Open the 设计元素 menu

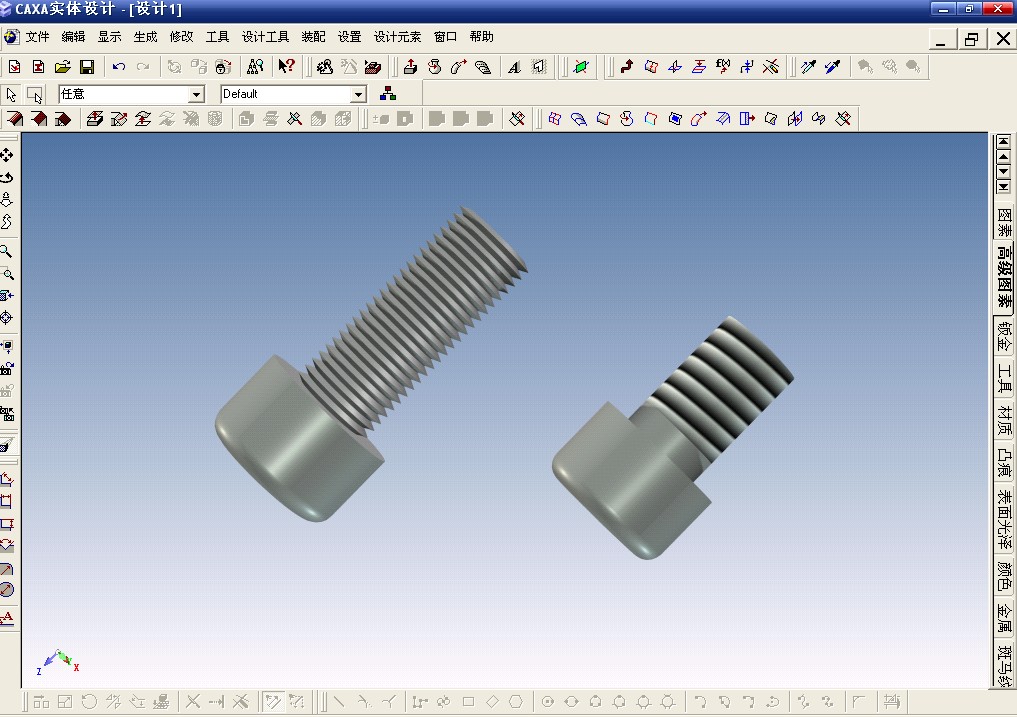(x=397, y=37)
